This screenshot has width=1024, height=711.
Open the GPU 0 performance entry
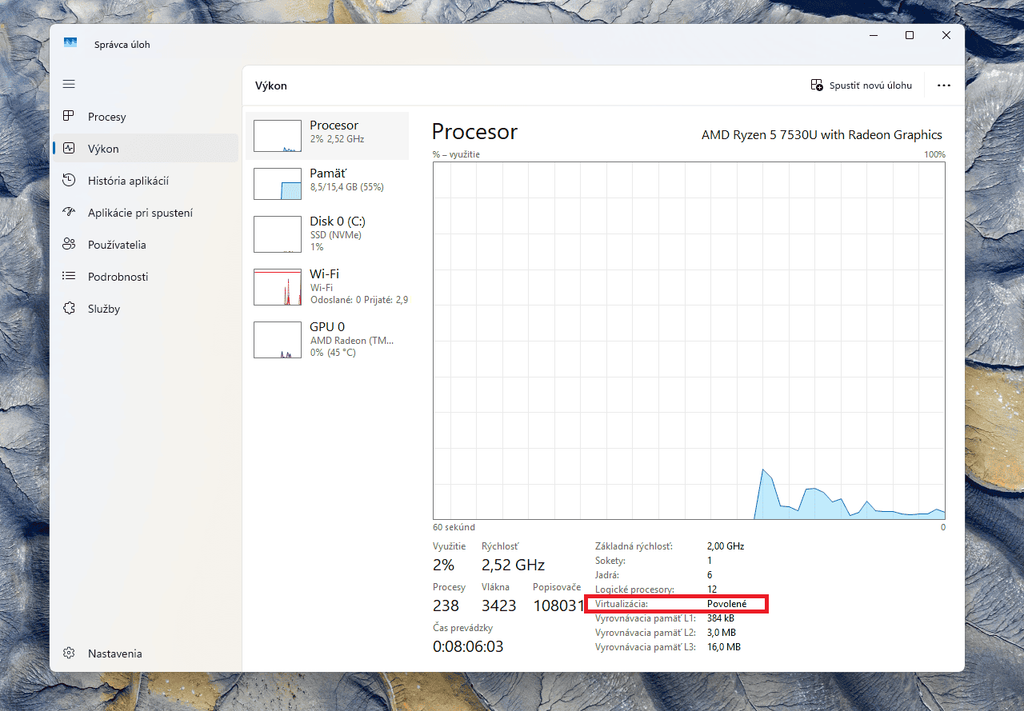coord(327,340)
